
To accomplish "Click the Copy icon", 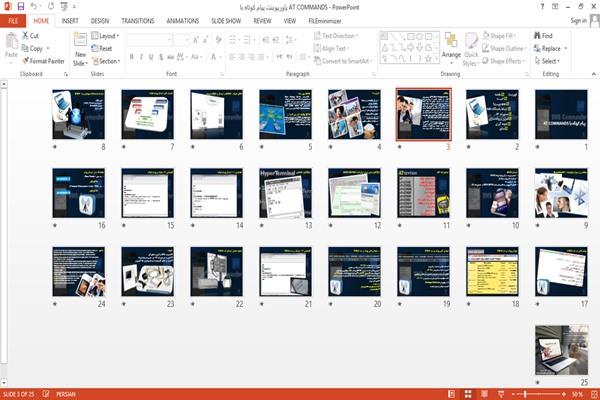I will (25, 48).
